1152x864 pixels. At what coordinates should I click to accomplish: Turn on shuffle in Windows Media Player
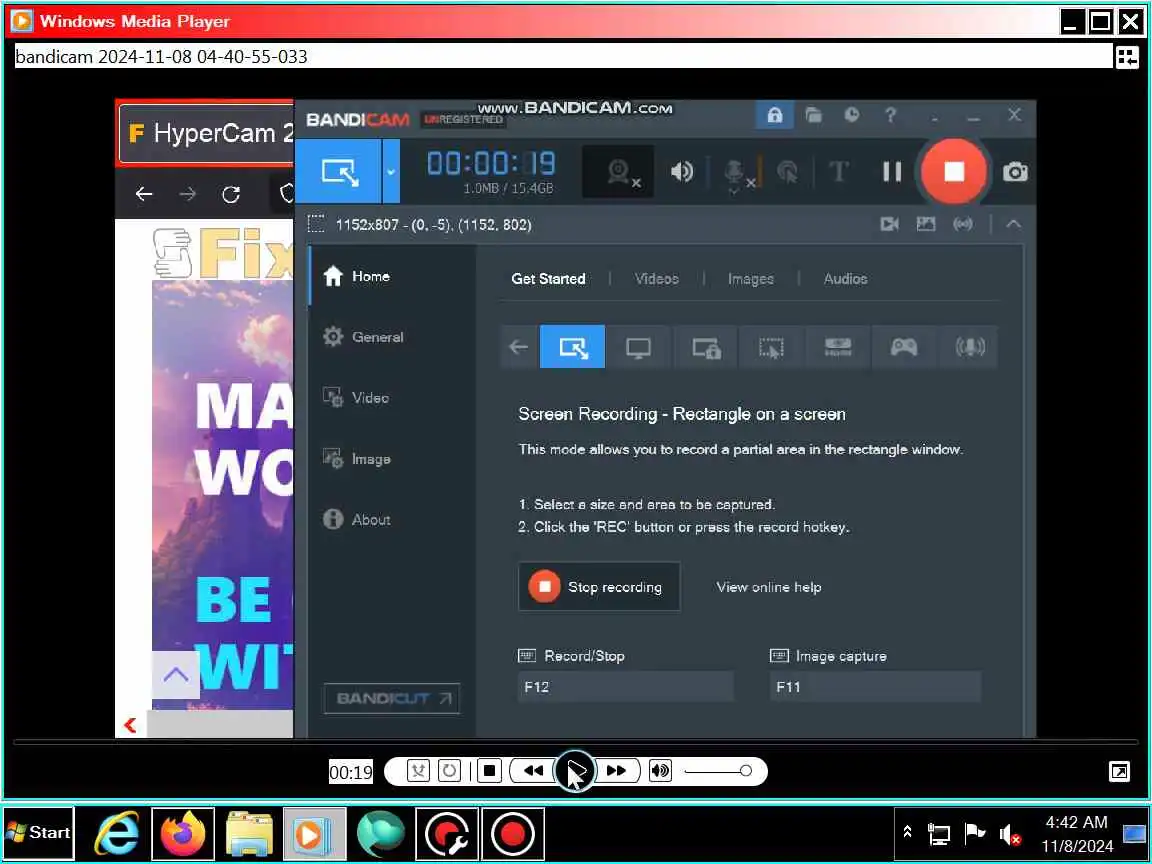(x=418, y=771)
